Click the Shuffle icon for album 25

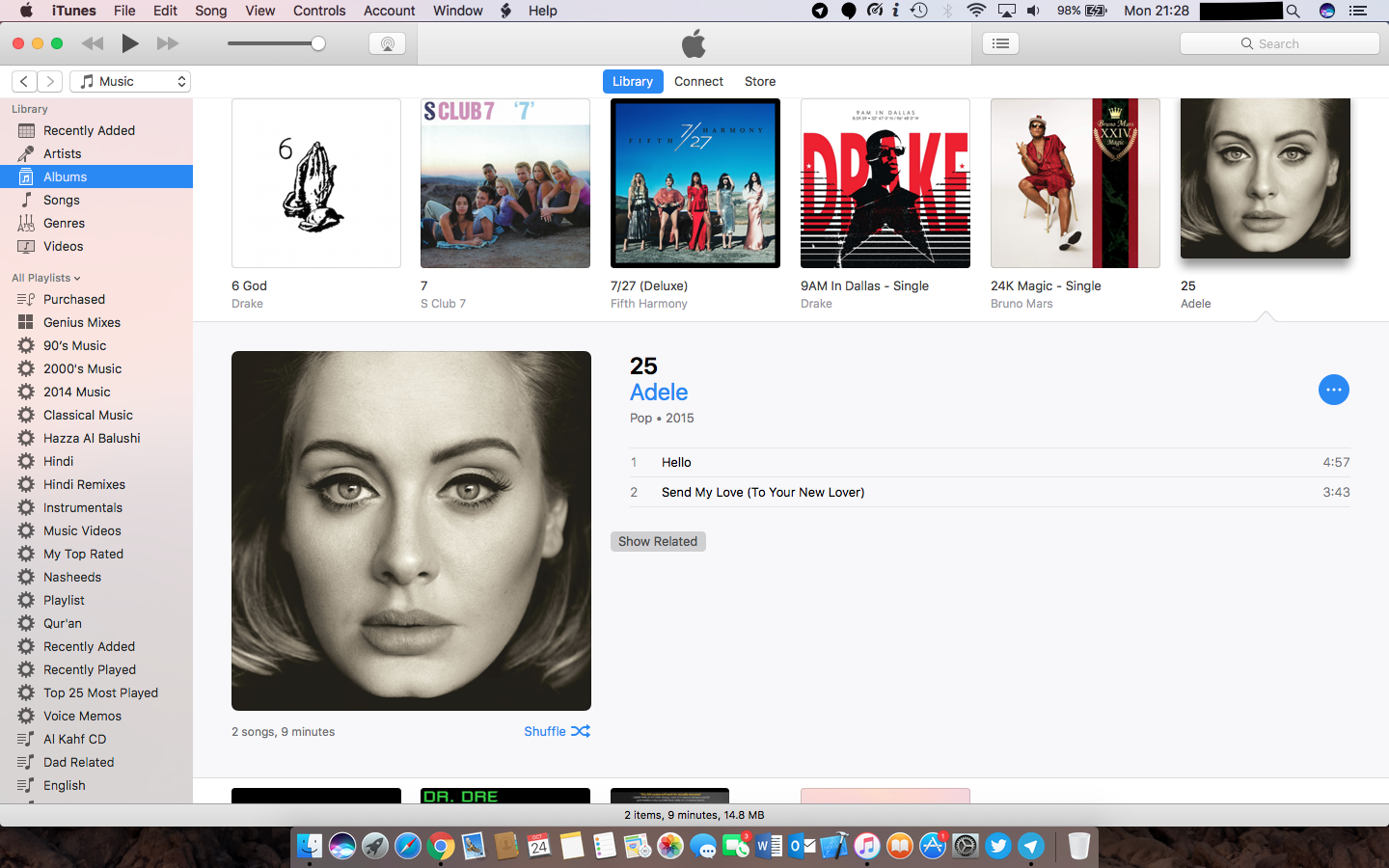tap(581, 731)
